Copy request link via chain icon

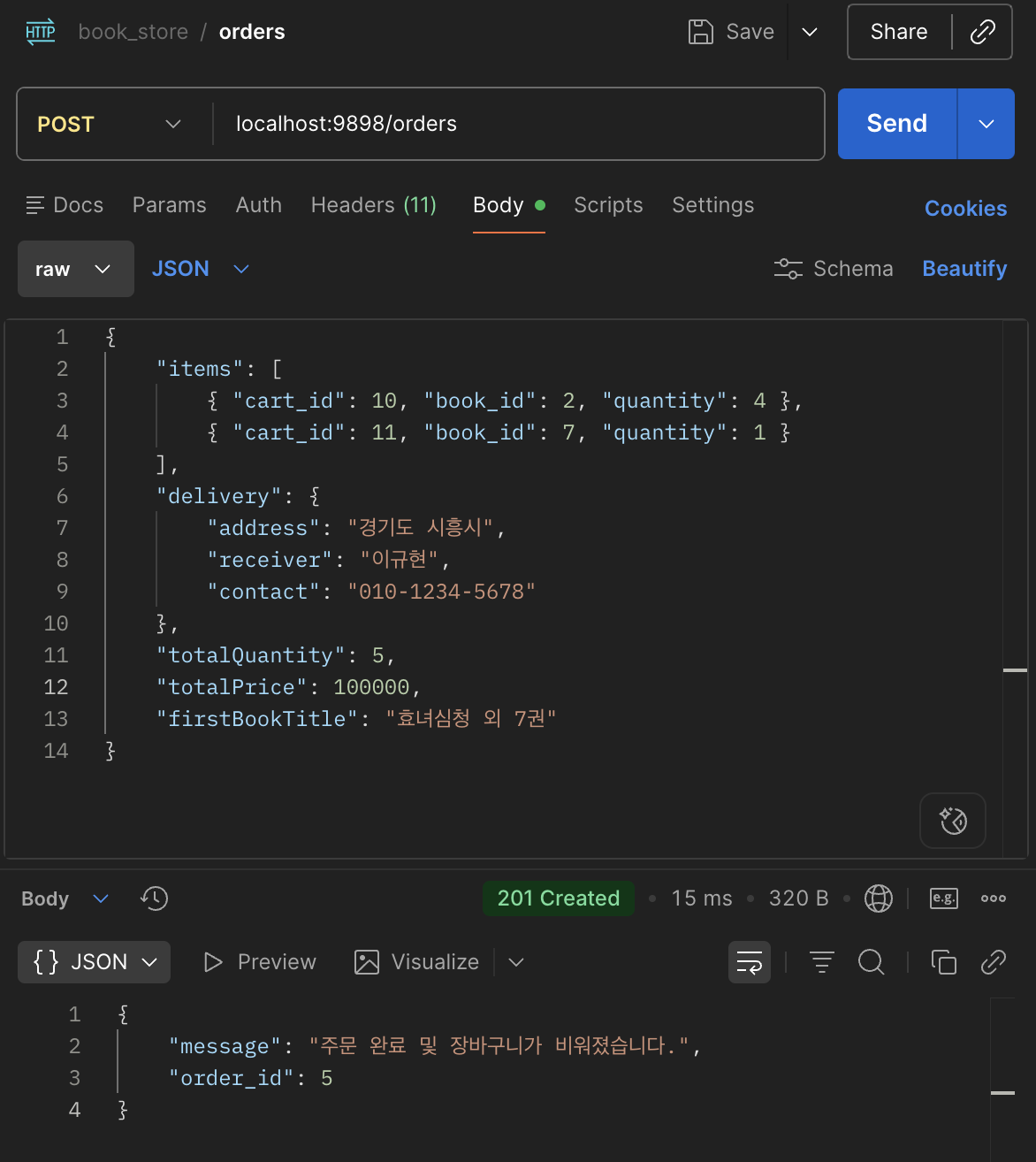pos(983,32)
